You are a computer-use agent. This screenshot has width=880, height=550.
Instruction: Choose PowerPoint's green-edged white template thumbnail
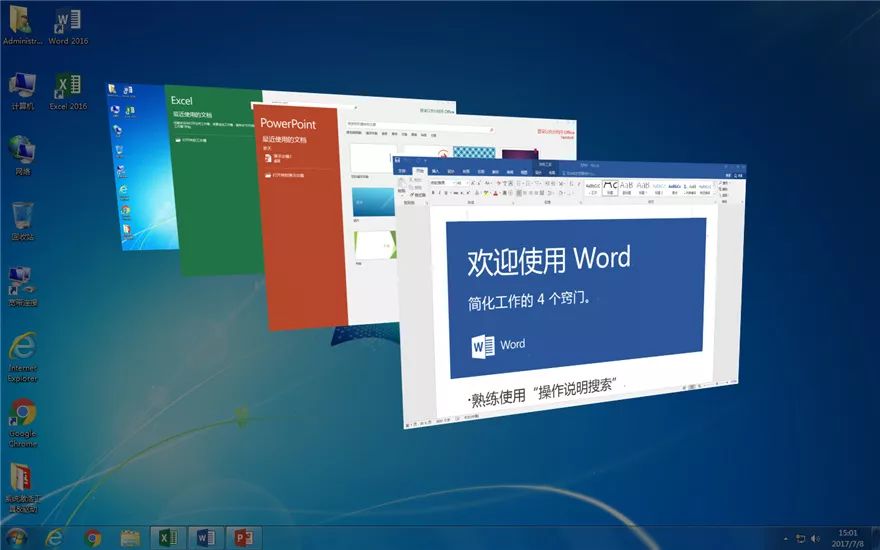375,245
